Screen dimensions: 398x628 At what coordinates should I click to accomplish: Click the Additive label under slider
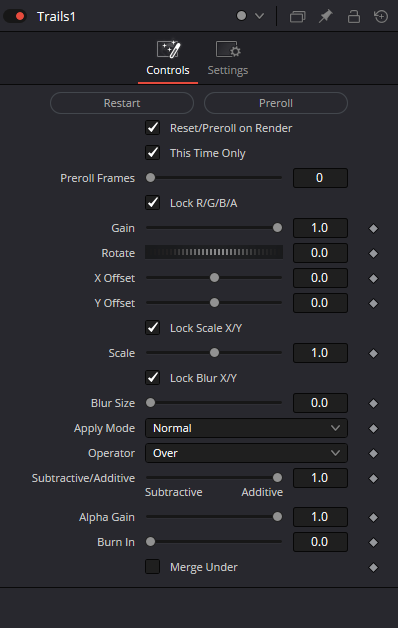pos(262,492)
